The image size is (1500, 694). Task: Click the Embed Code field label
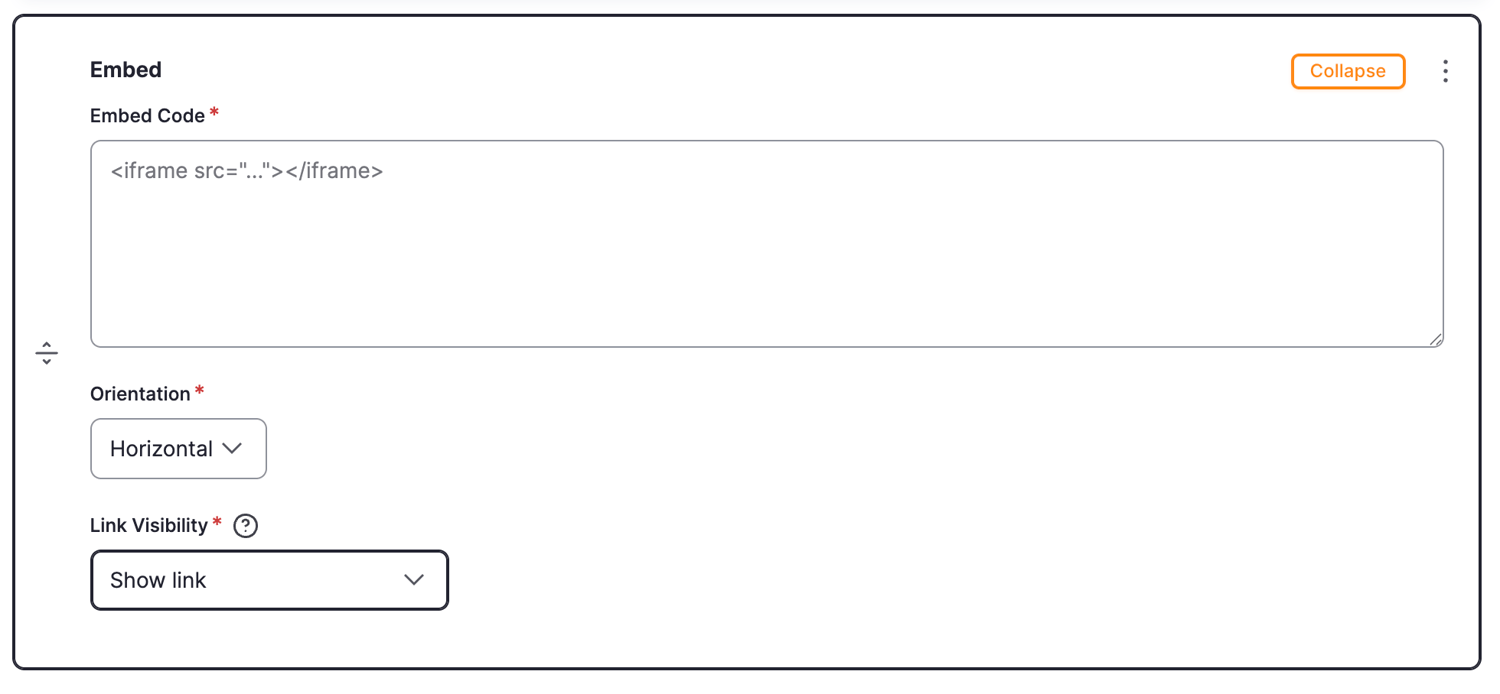pos(147,116)
